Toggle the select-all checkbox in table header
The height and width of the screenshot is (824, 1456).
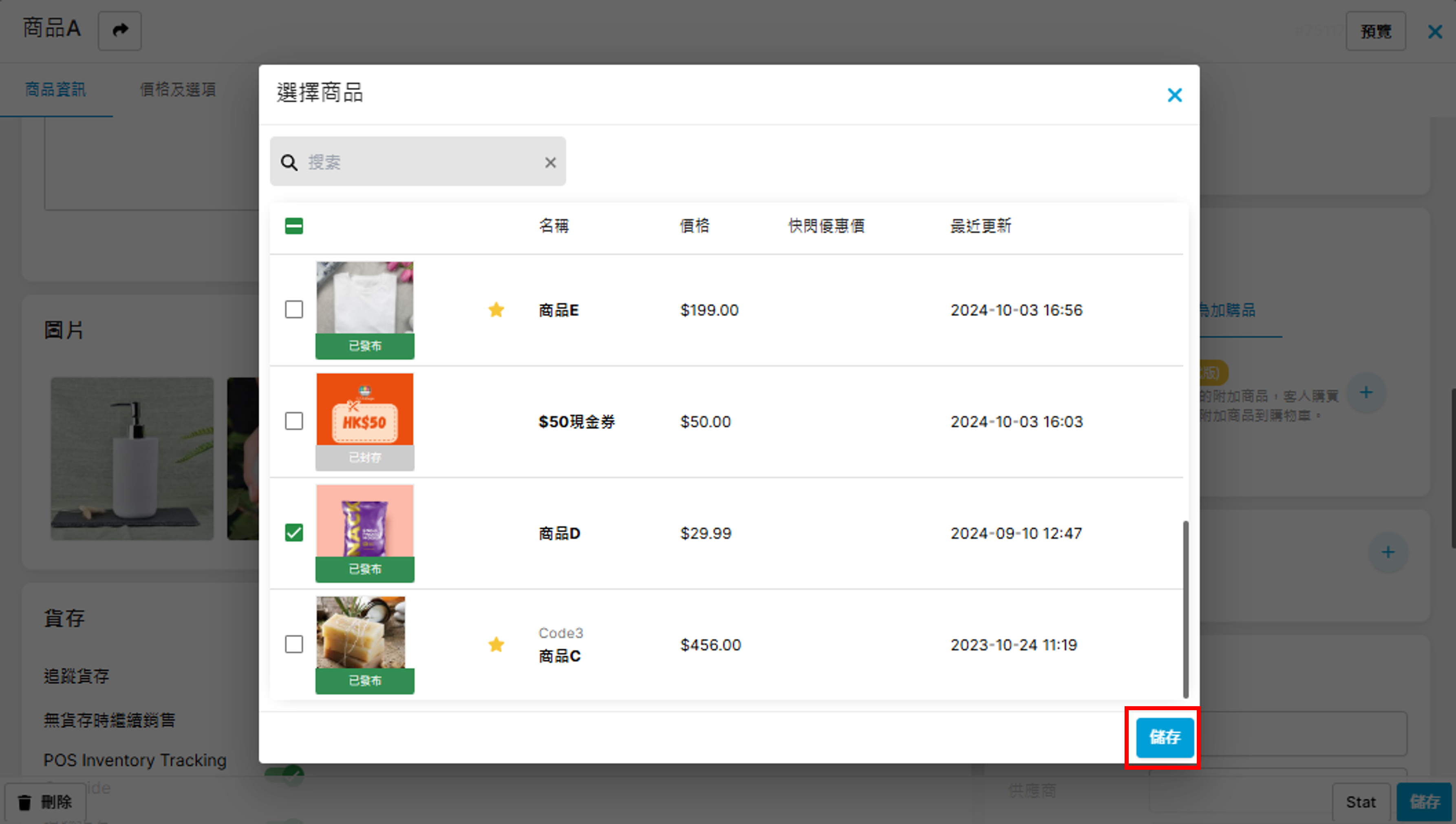tap(293, 226)
